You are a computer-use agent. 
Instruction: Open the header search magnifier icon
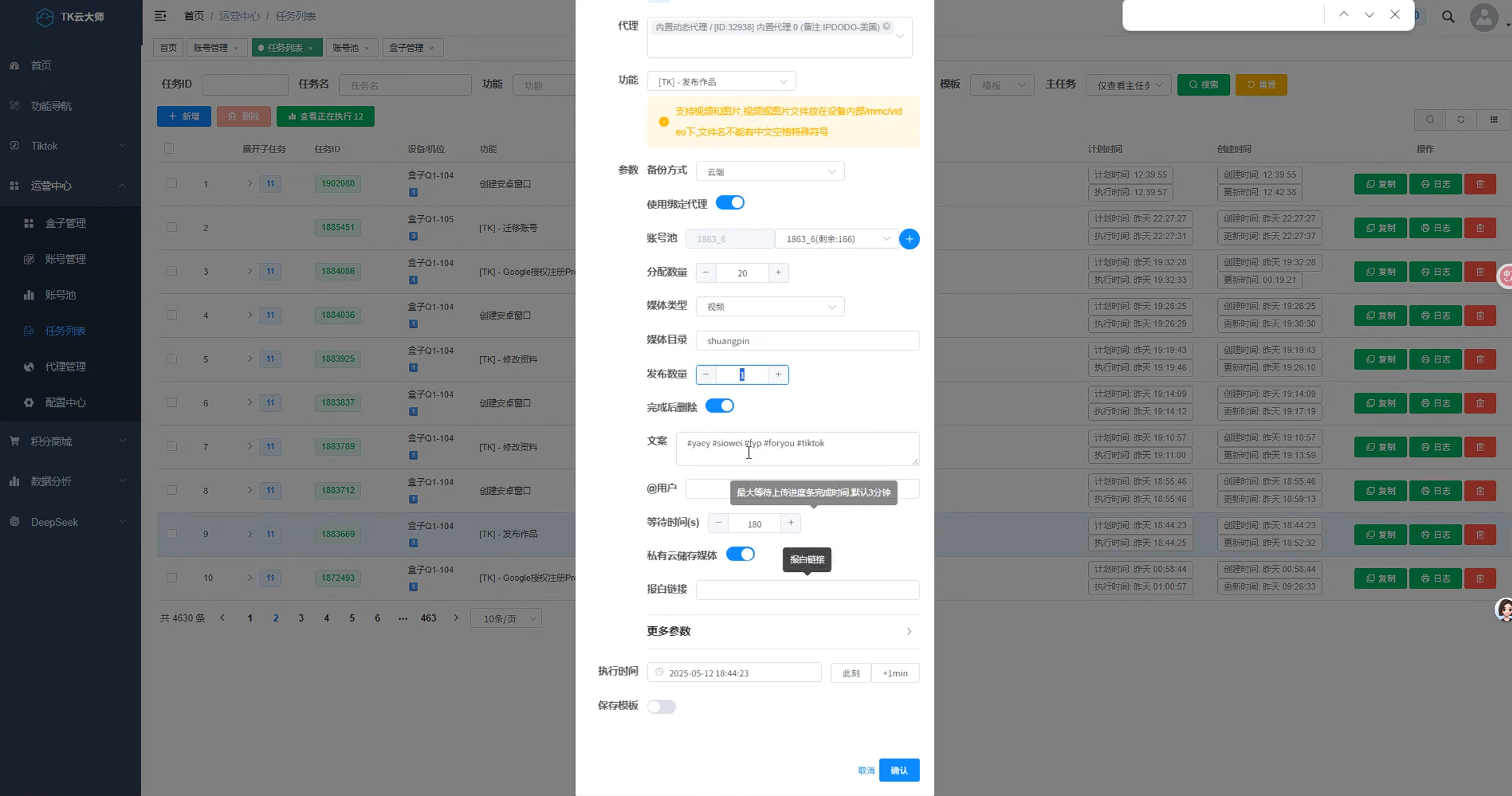(x=1447, y=17)
